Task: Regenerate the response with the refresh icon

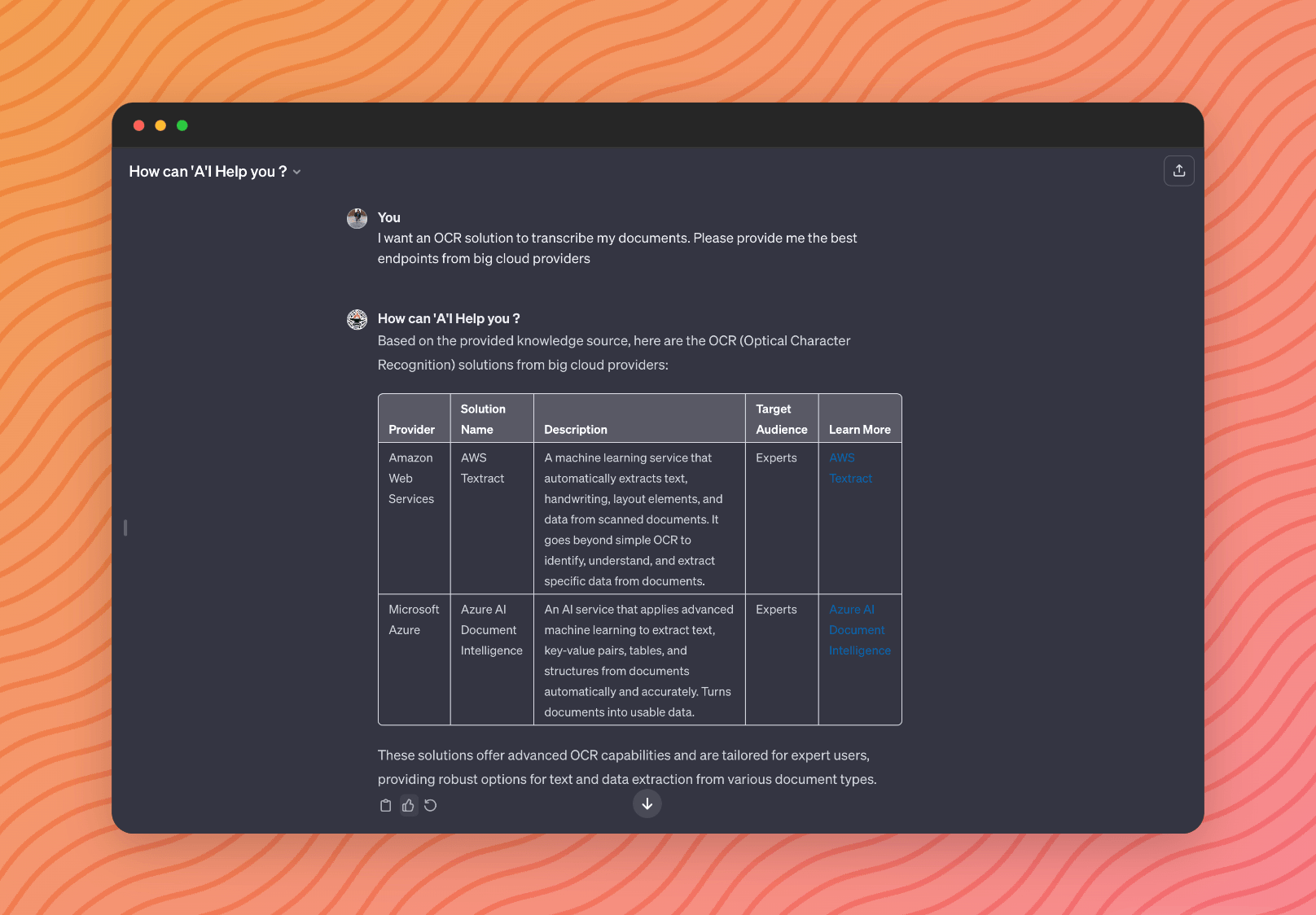Action: (x=431, y=805)
